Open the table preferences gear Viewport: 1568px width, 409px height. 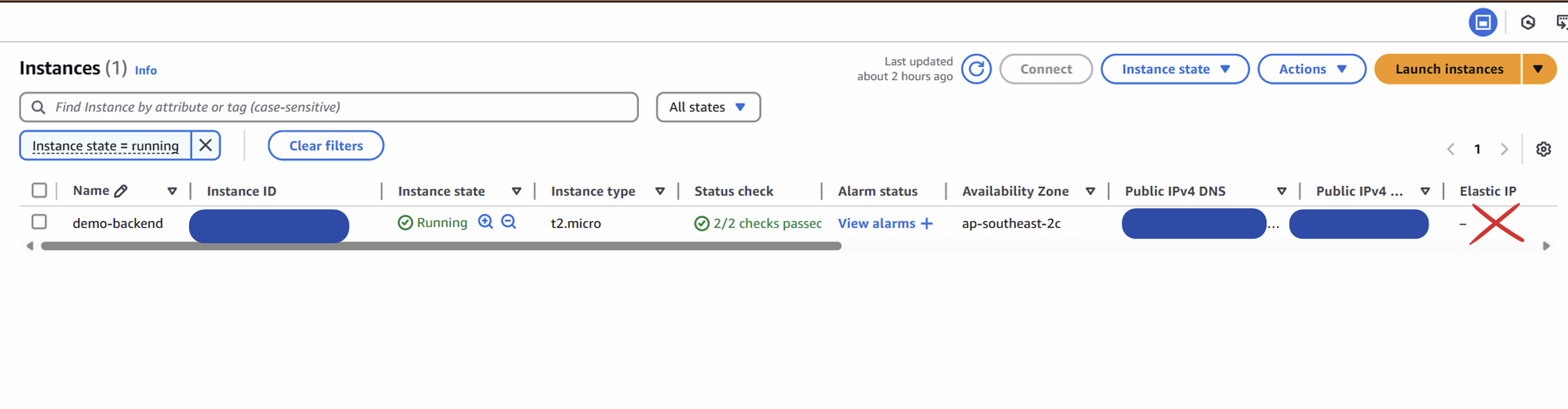(1544, 148)
